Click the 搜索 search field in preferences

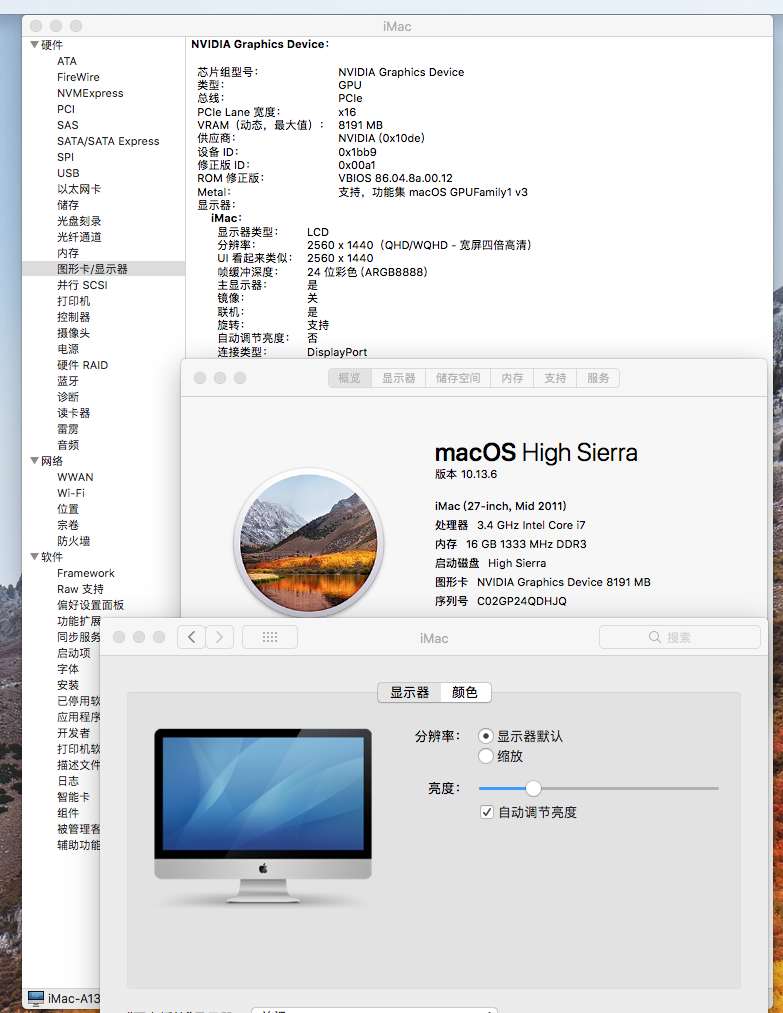[680, 637]
